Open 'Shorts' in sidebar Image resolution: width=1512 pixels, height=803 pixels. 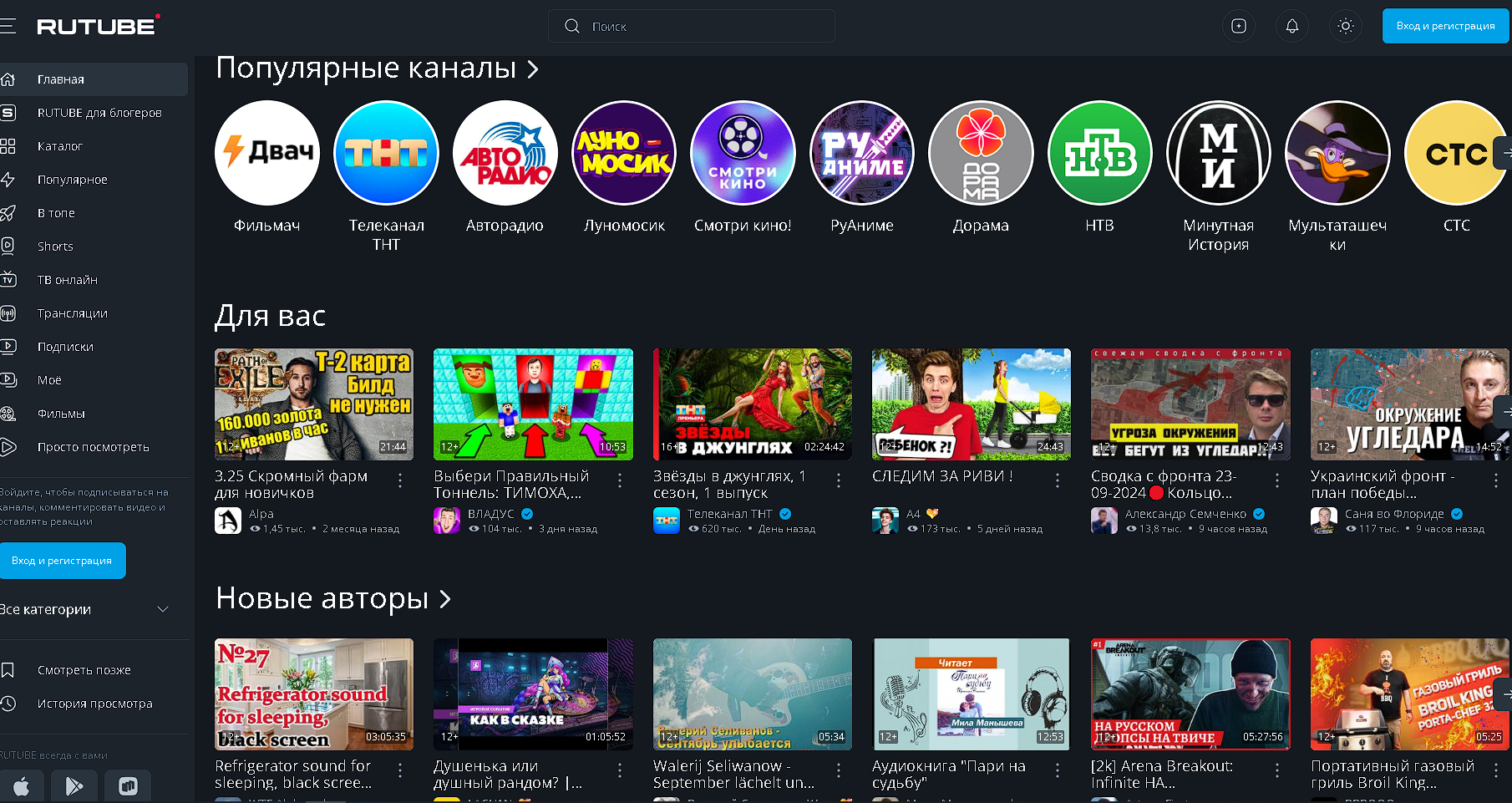point(92,246)
